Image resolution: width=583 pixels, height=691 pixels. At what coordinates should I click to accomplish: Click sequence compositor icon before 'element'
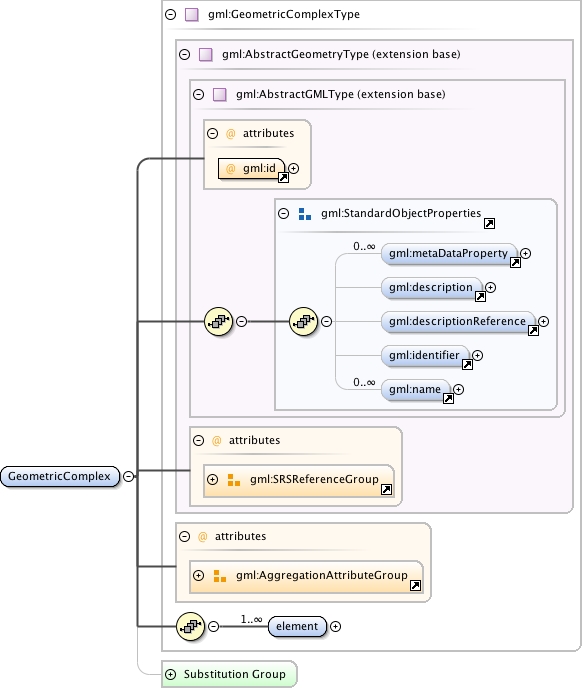(x=190, y=627)
